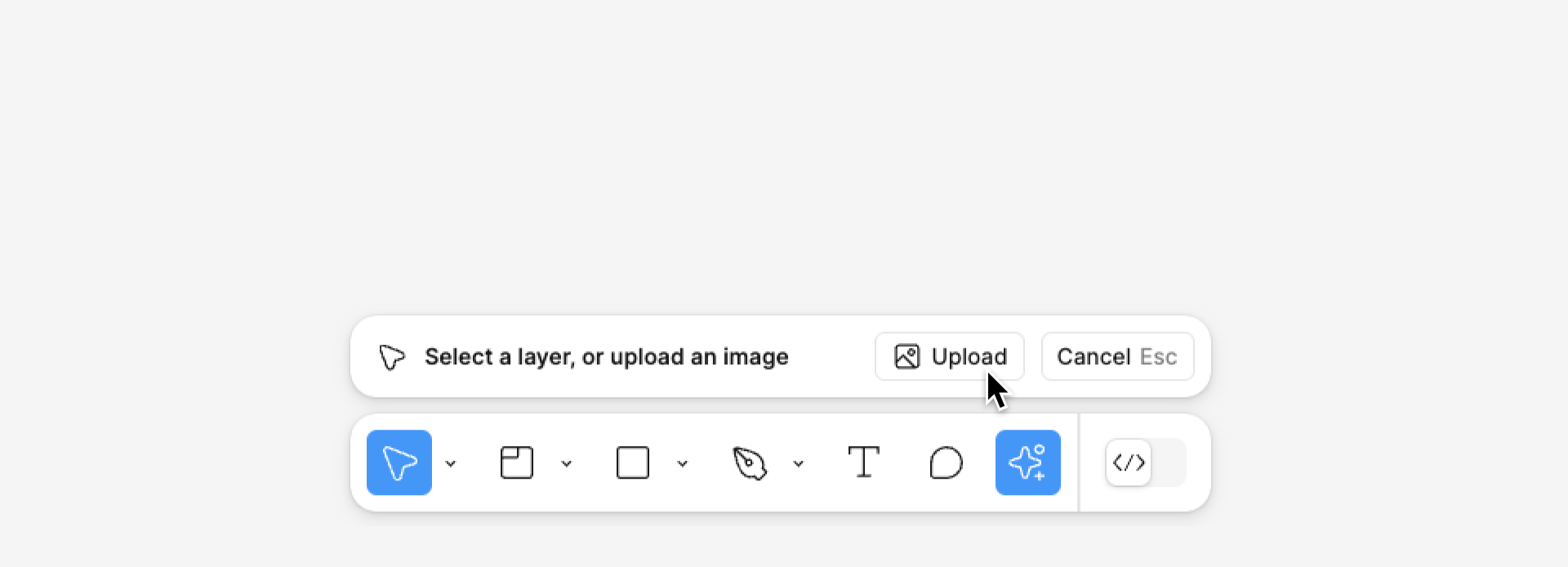Click the cursor icon beside the prompt text
This screenshot has height=567, width=1568.
click(x=392, y=357)
